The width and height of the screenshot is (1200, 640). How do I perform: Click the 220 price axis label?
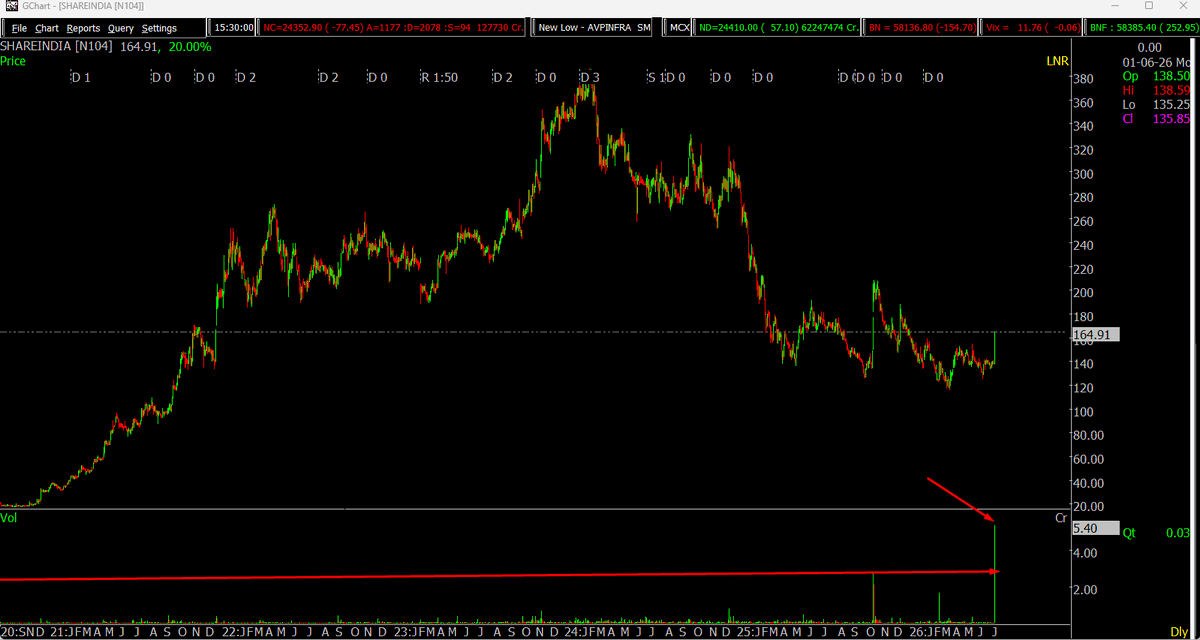(1083, 269)
